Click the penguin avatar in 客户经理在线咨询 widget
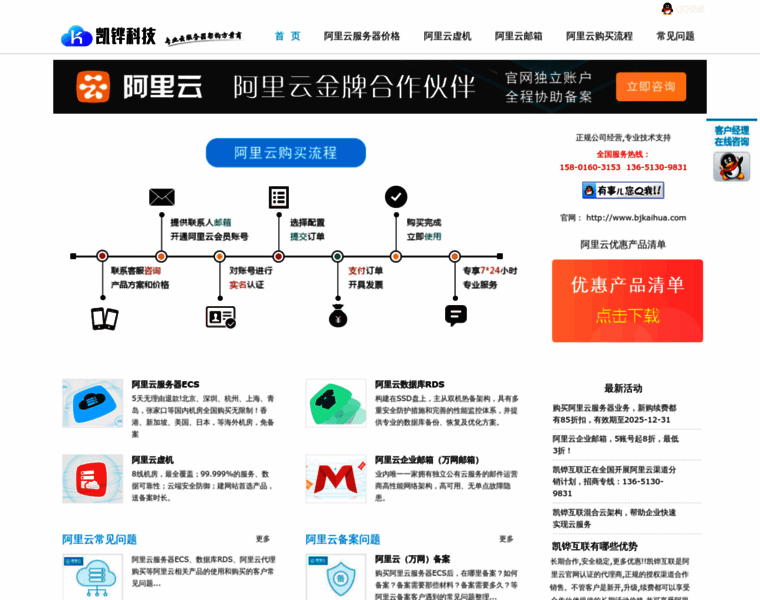 (731, 166)
